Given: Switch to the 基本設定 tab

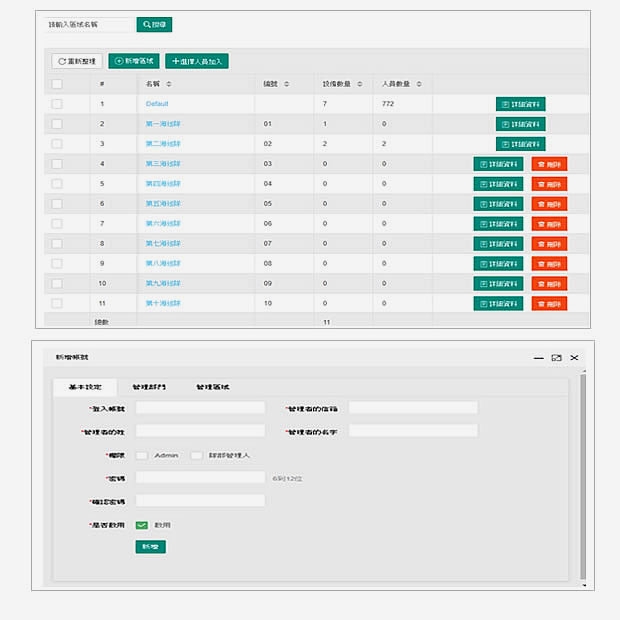Looking at the screenshot, I should (x=85, y=387).
